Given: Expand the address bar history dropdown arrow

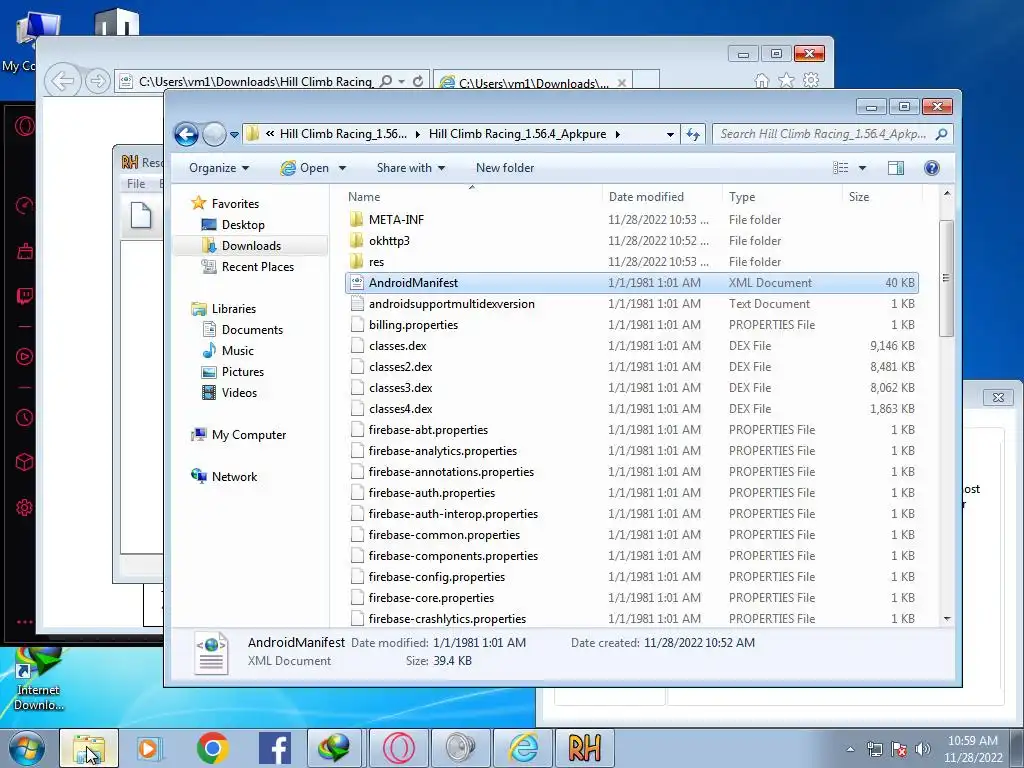Looking at the screenshot, I should [670, 135].
